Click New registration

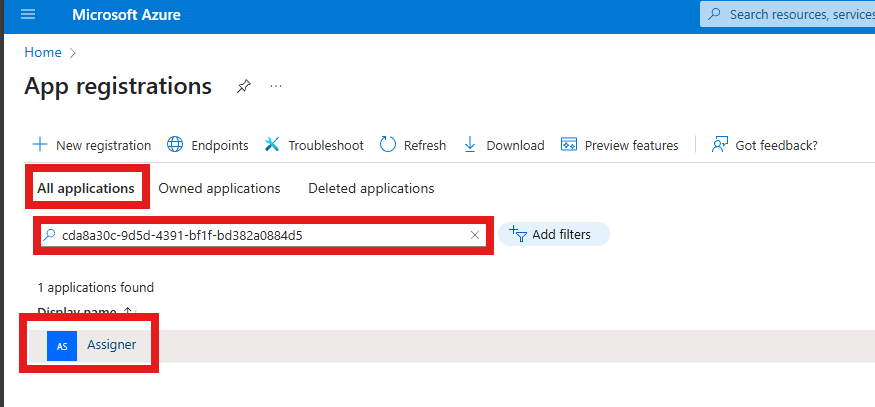click(x=92, y=145)
